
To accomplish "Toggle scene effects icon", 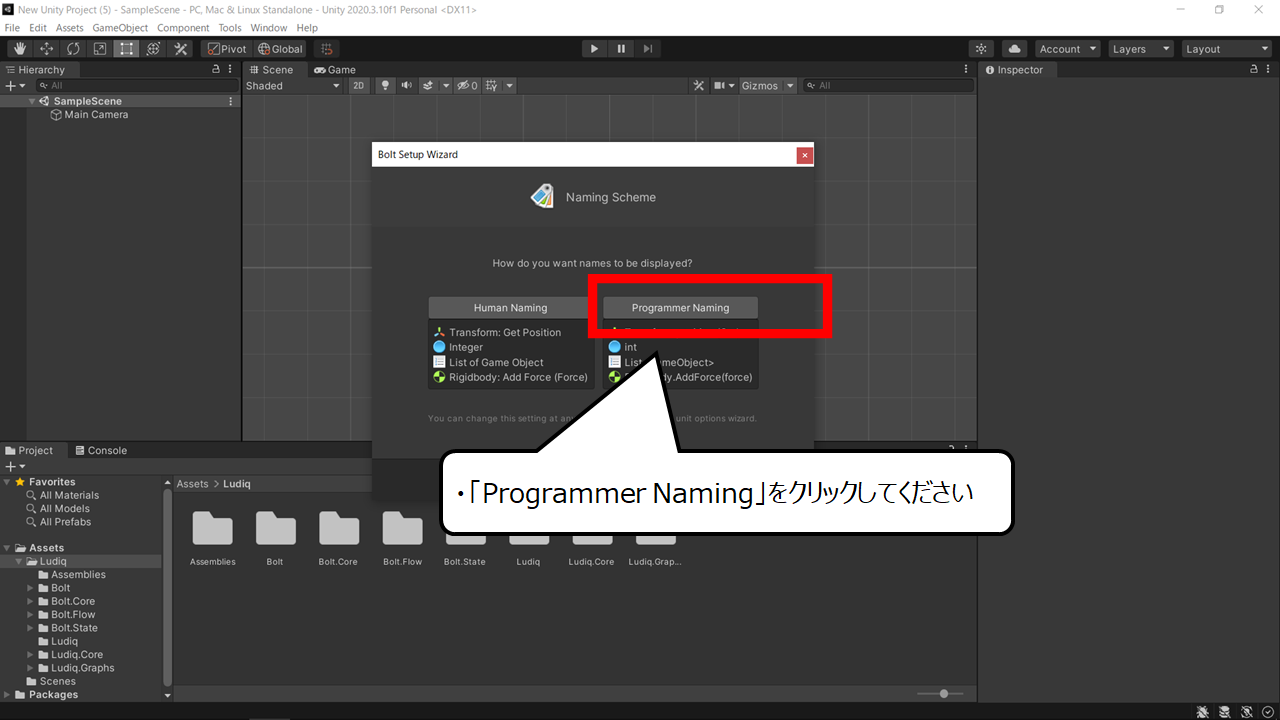I will tap(428, 86).
